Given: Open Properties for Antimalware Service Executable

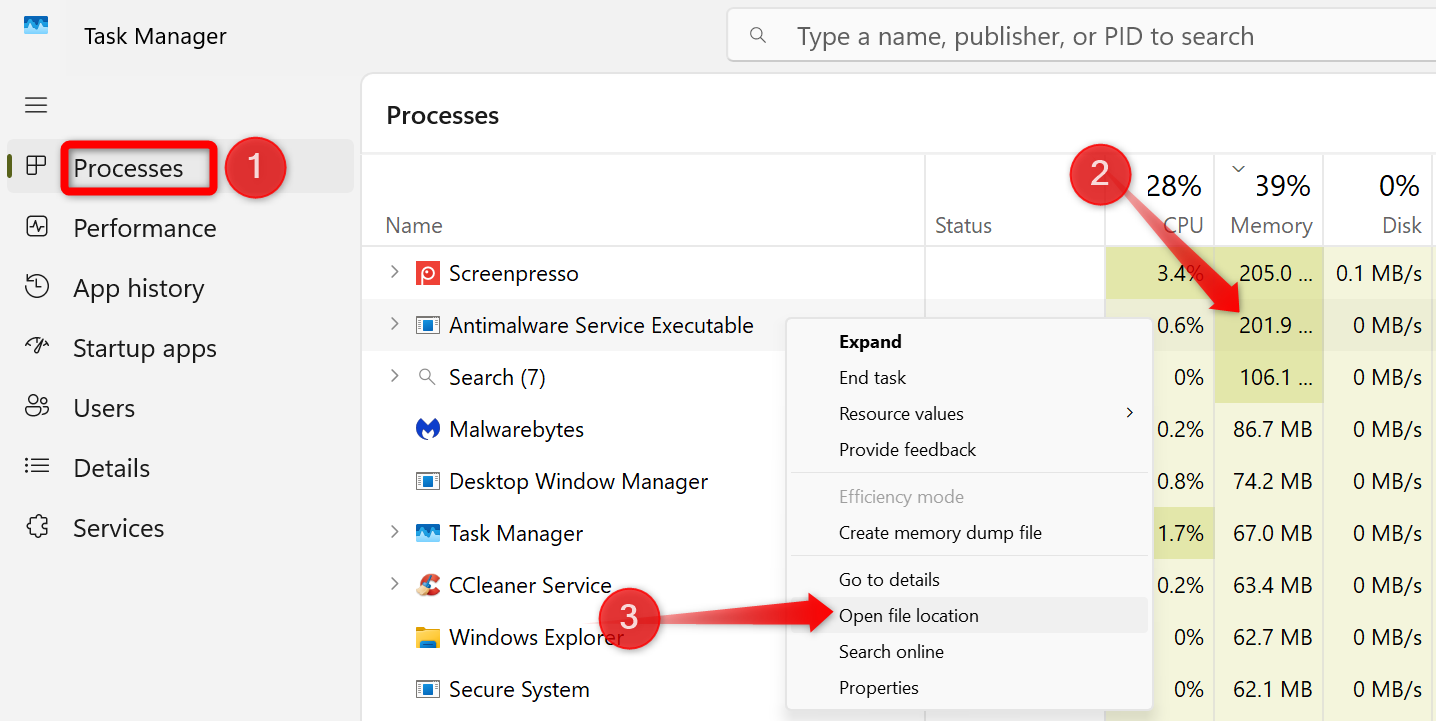Looking at the screenshot, I should coord(878,687).
